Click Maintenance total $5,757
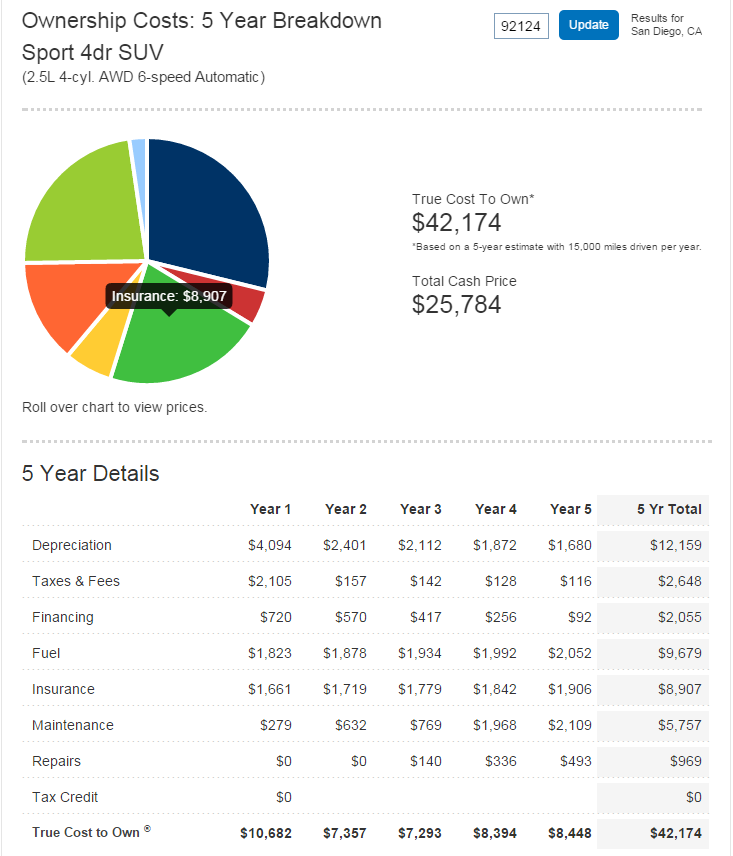 point(680,726)
